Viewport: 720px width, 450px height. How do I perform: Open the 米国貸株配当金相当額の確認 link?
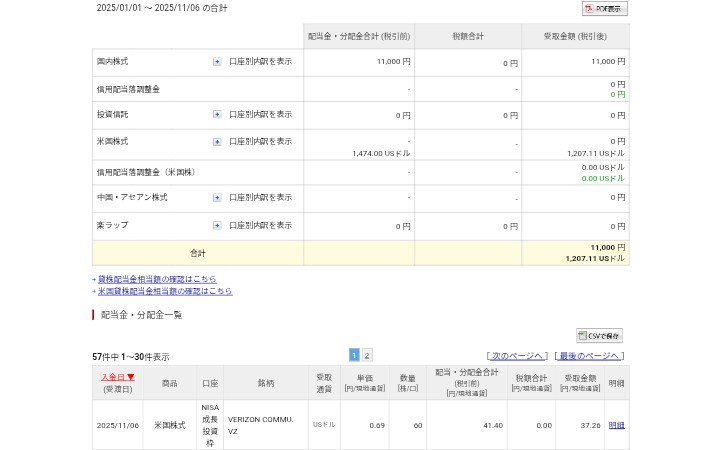click(165, 291)
